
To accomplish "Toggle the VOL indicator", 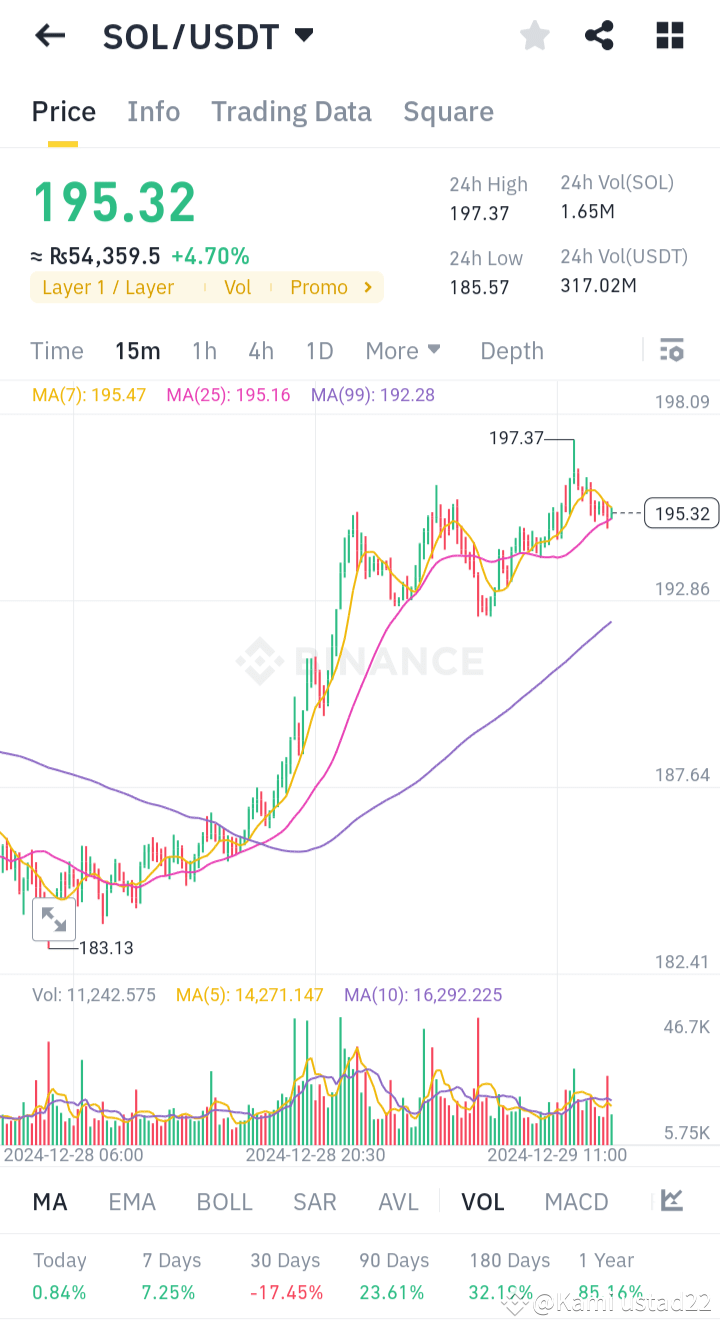I will [483, 1201].
